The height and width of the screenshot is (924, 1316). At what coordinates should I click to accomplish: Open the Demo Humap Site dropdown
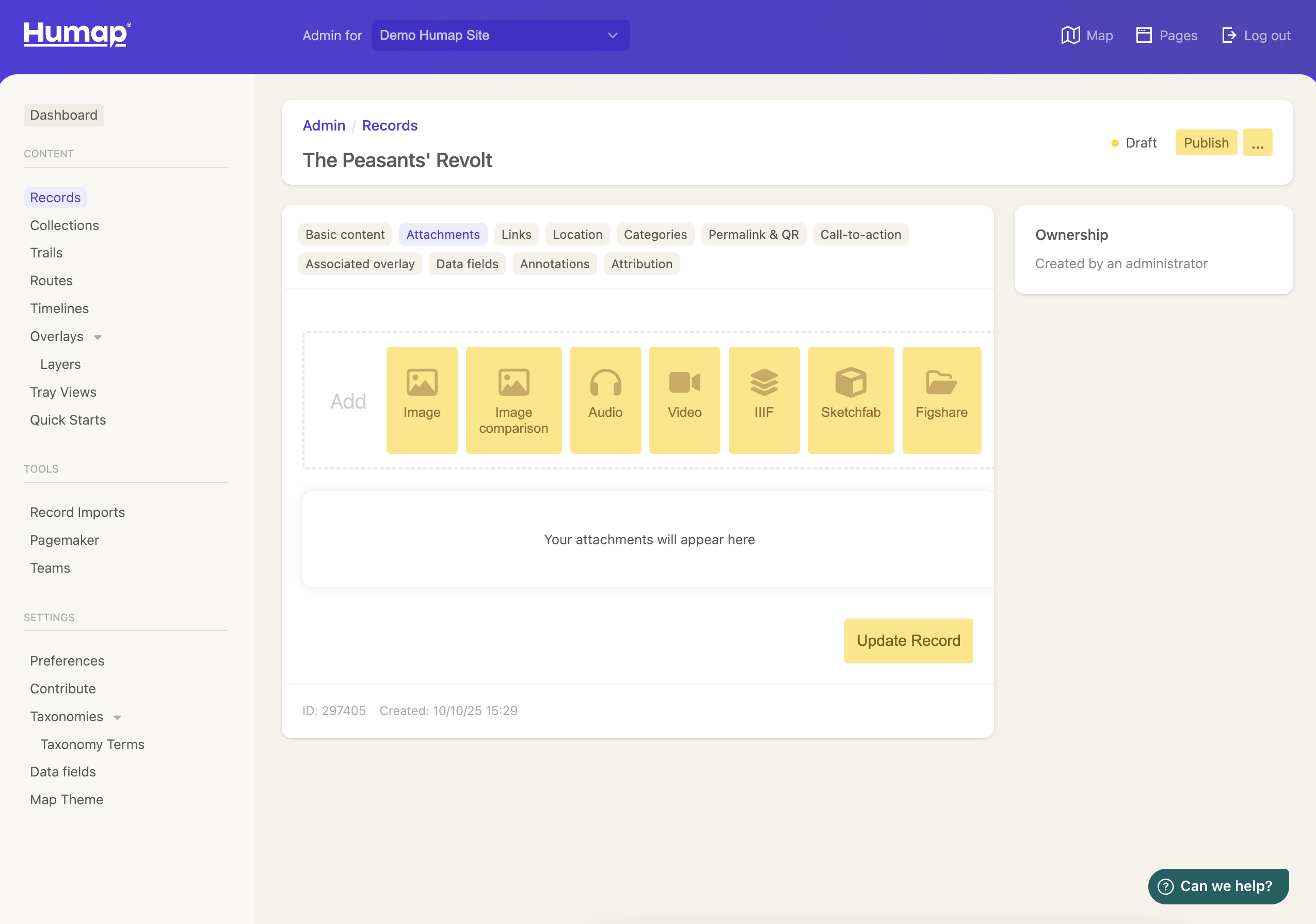(x=500, y=36)
